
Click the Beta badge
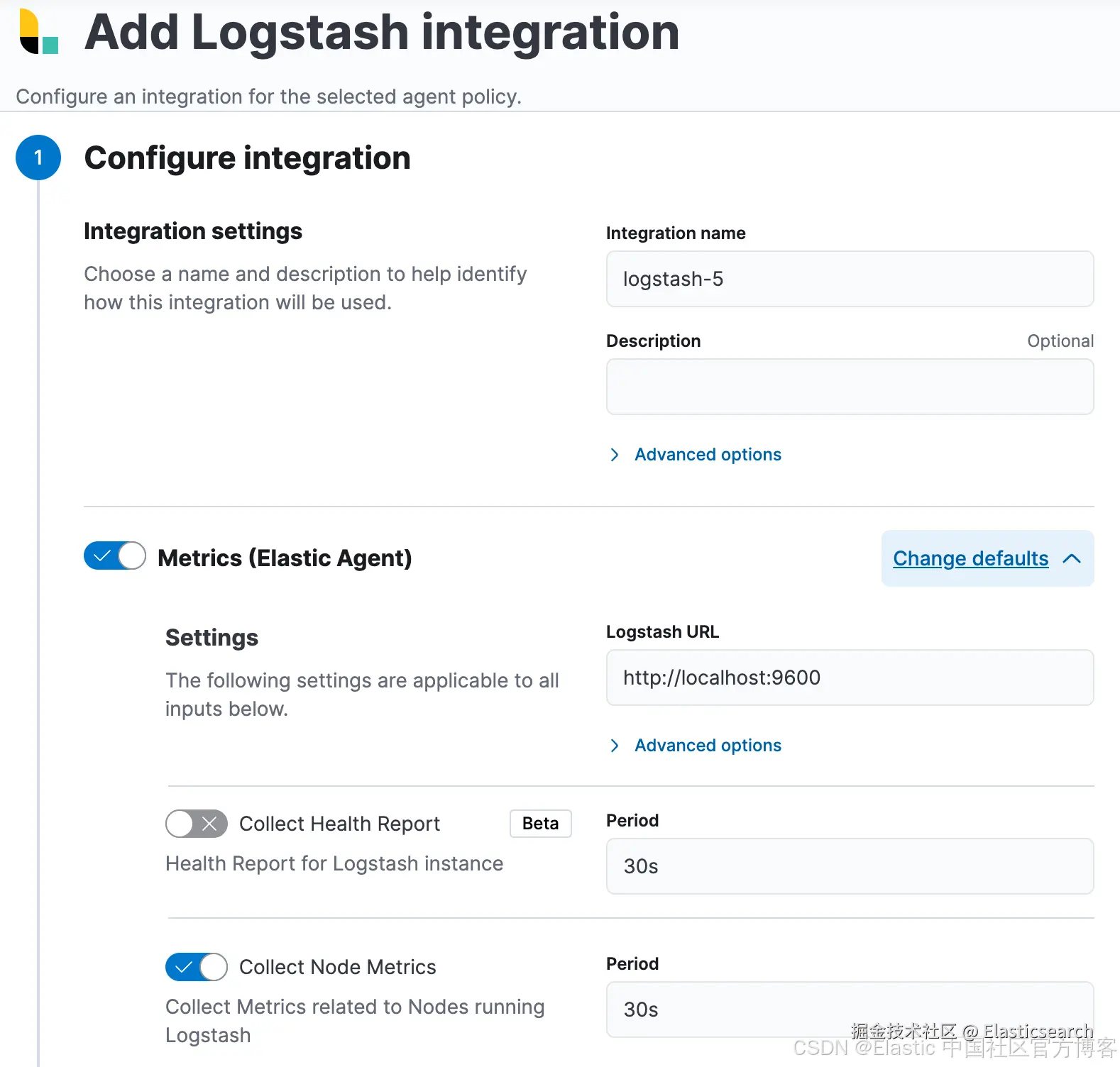point(540,824)
